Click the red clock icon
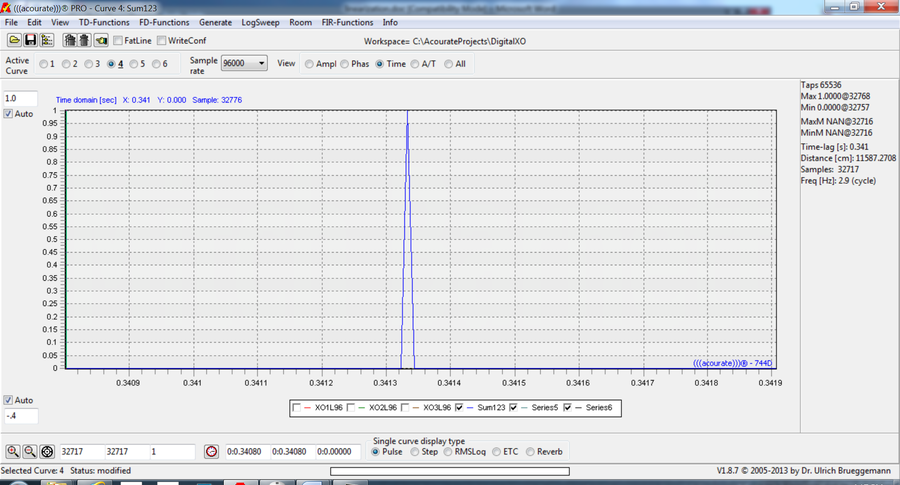Viewport: 900px width, 485px height. 211,452
